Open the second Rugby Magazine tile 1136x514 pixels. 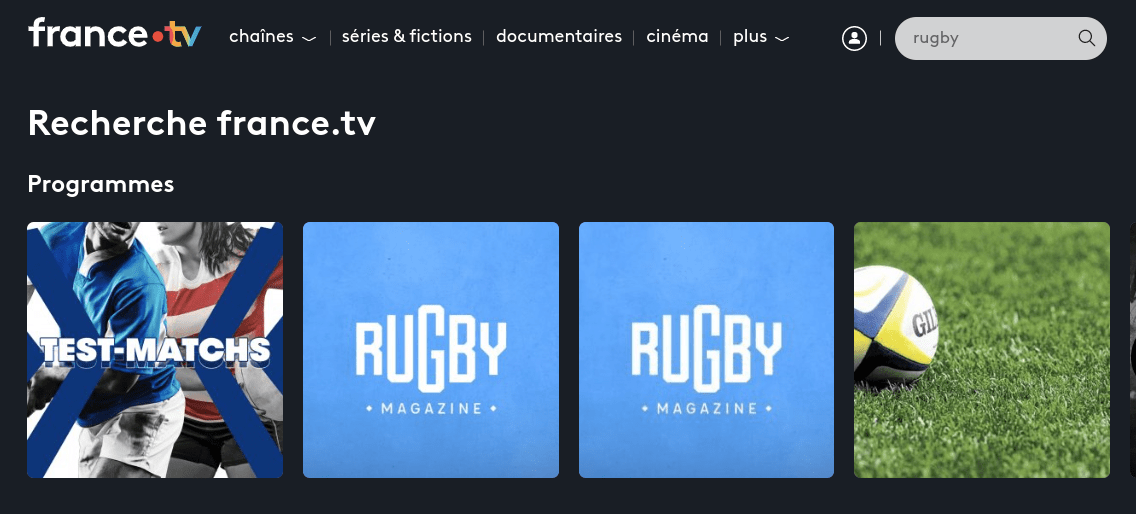point(706,350)
